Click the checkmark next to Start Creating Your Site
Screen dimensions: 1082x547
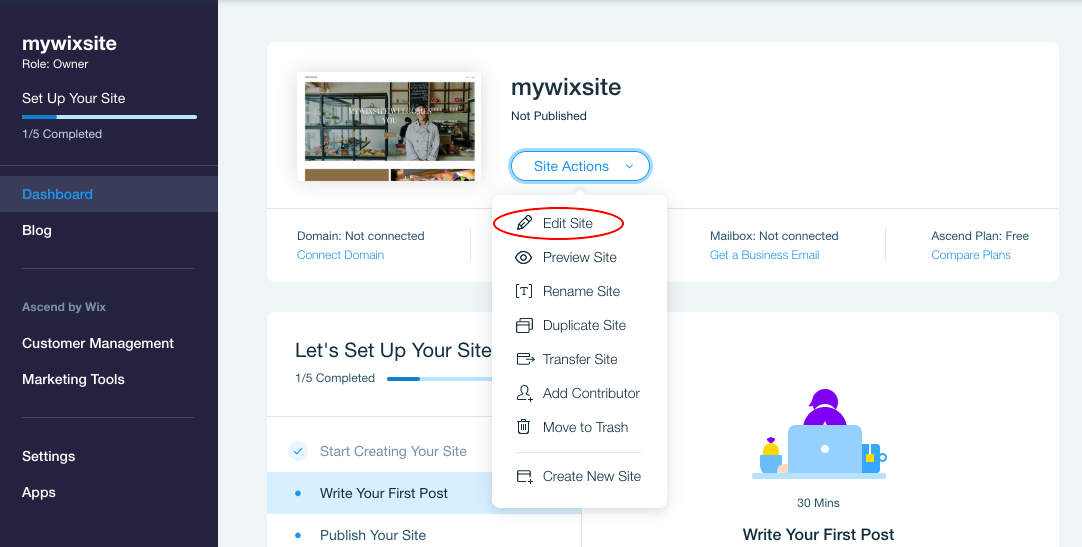(298, 451)
